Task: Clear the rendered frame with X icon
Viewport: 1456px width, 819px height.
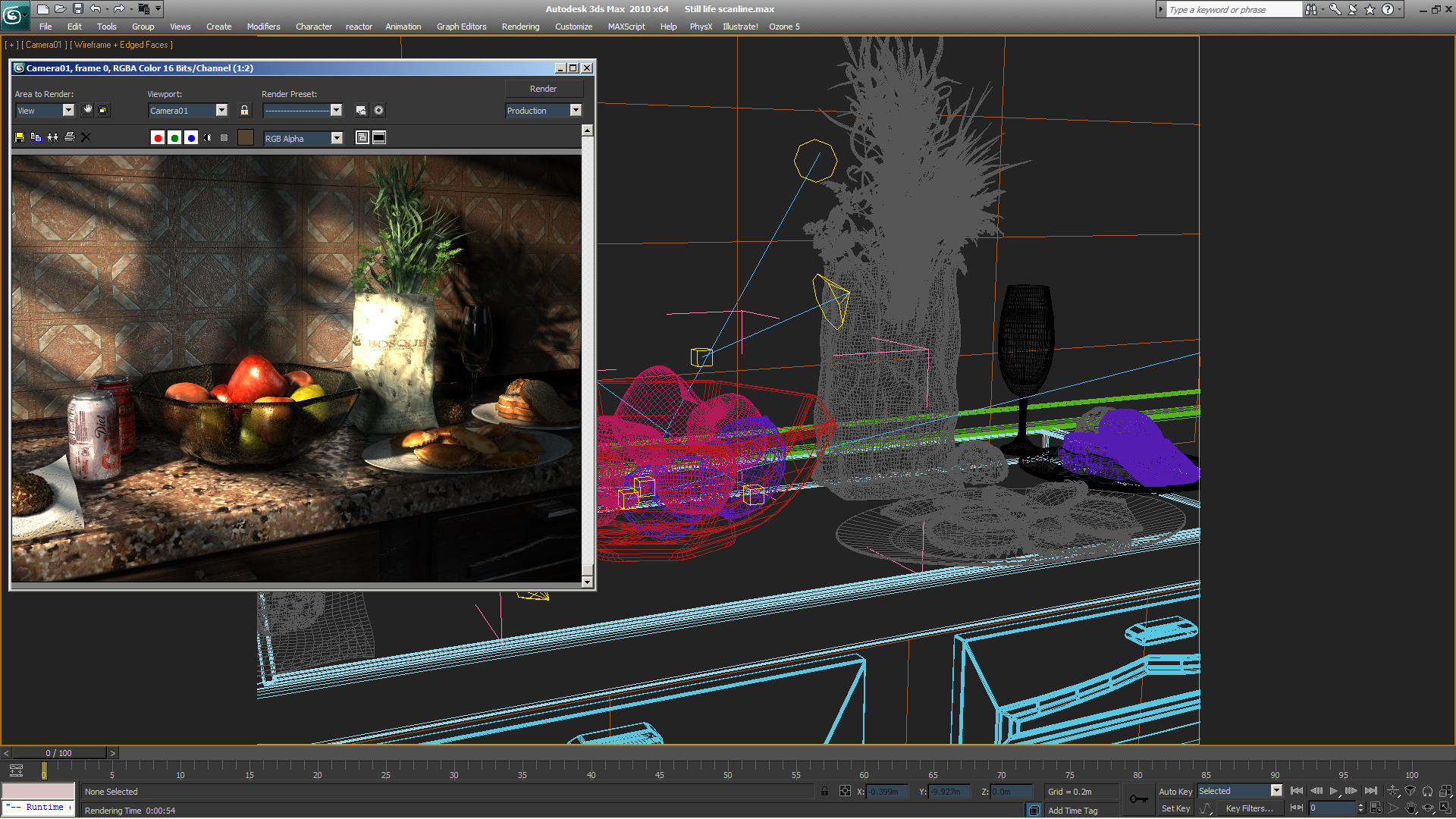Action: [x=86, y=137]
